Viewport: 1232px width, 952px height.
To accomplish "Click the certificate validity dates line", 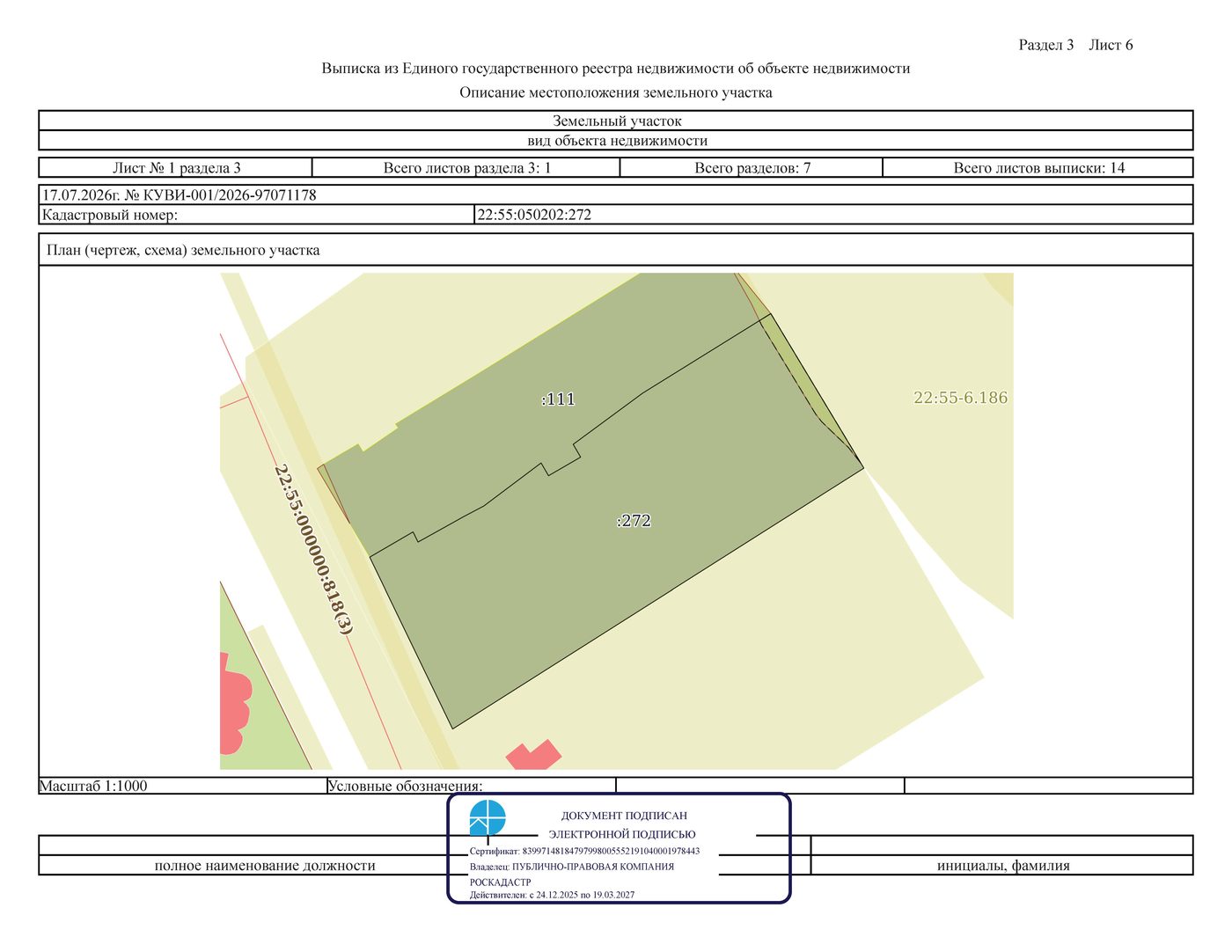I will [552, 895].
